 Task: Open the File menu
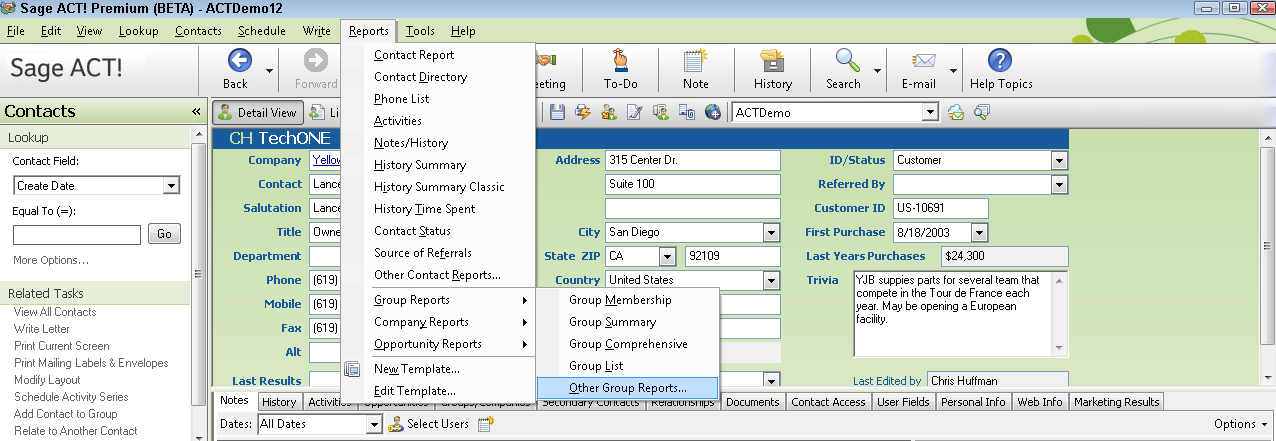(x=16, y=31)
